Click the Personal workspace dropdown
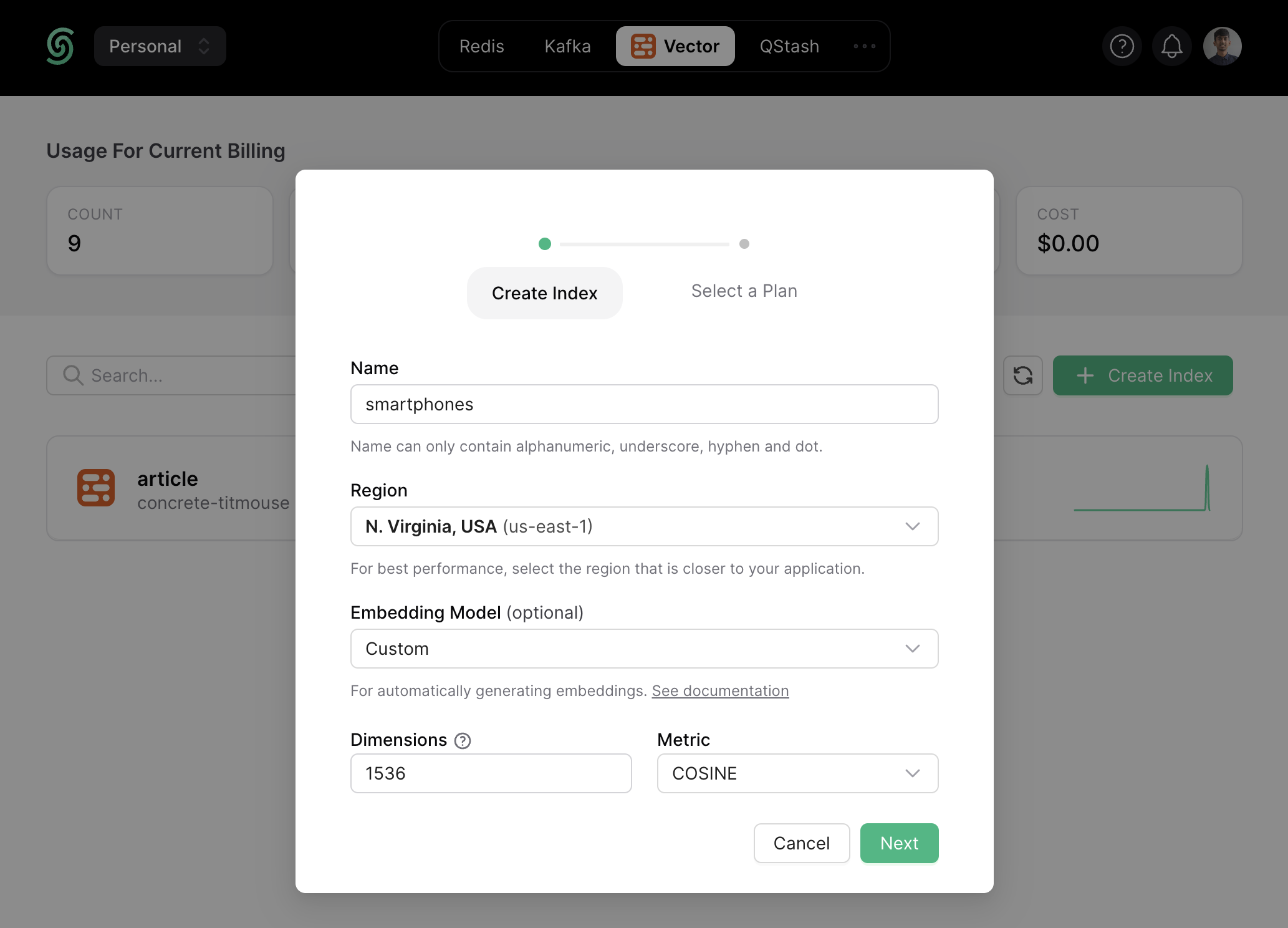This screenshot has width=1288, height=928. point(159,45)
